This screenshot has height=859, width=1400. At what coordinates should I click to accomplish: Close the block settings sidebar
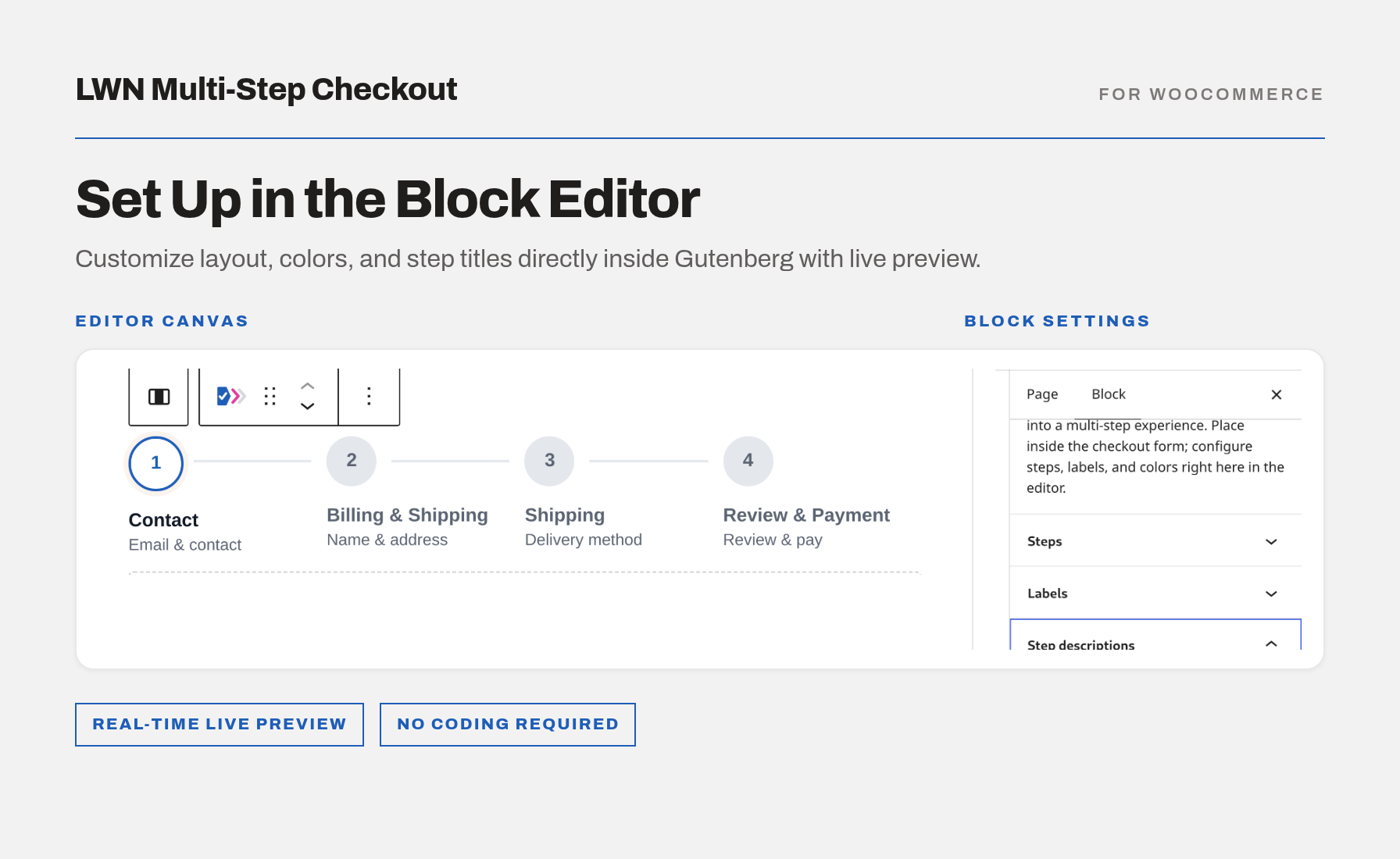[1277, 394]
